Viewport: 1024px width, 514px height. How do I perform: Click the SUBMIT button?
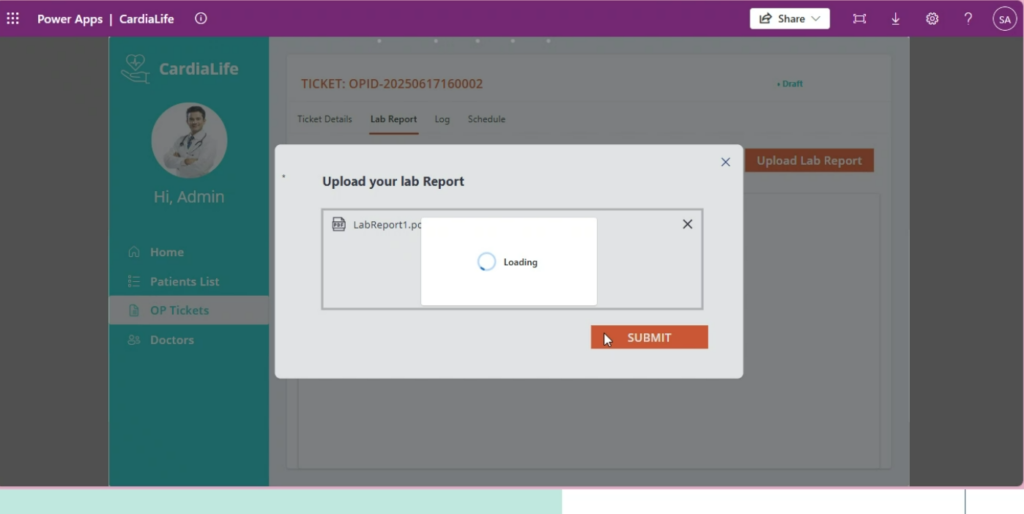pyautogui.click(x=649, y=337)
